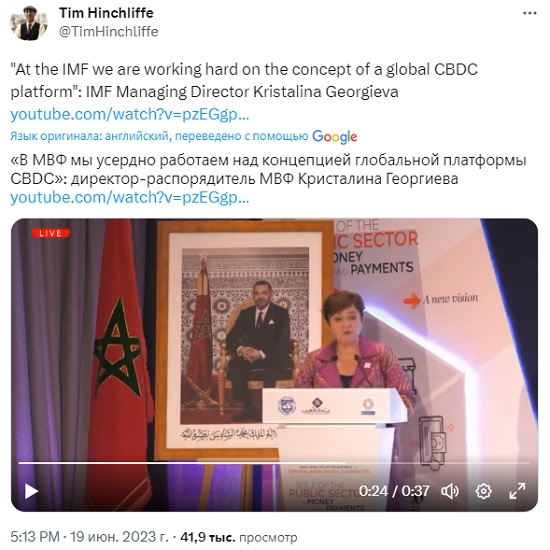Click the Russian translated tweet text

[268, 169]
